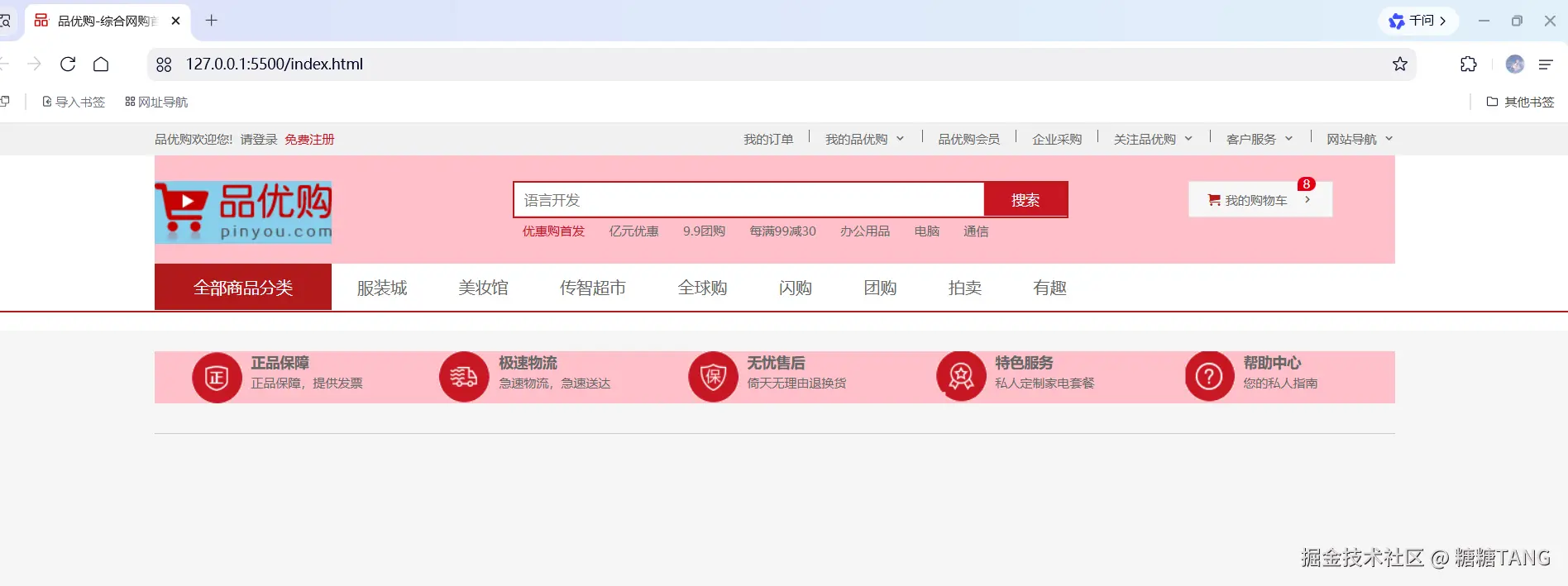This screenshot has height=586, width=1568.
Task: Click the 优惠购首发 hot word link
Action: click(553, 231)
